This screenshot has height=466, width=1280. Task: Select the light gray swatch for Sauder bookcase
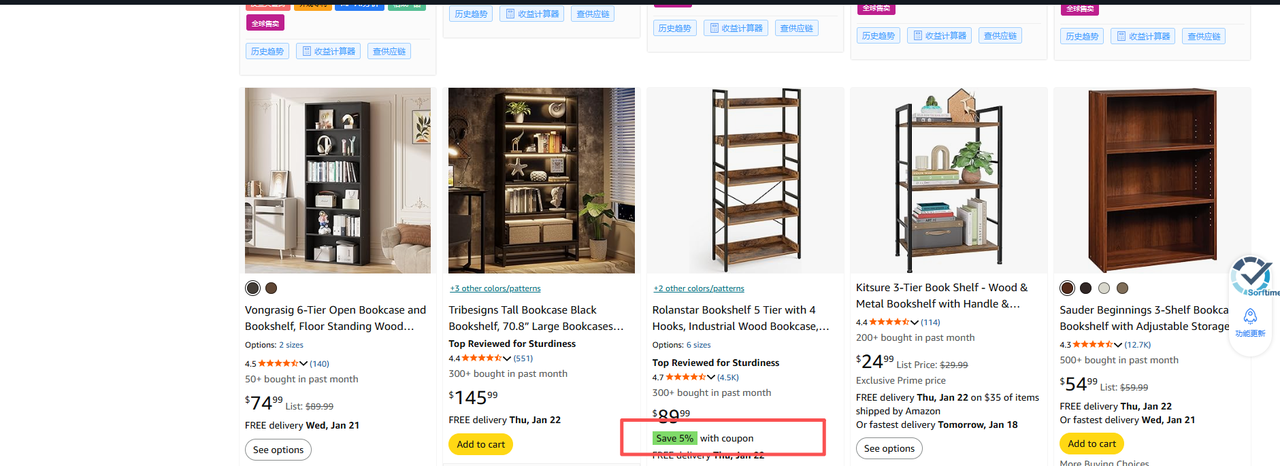point(1104,288)
